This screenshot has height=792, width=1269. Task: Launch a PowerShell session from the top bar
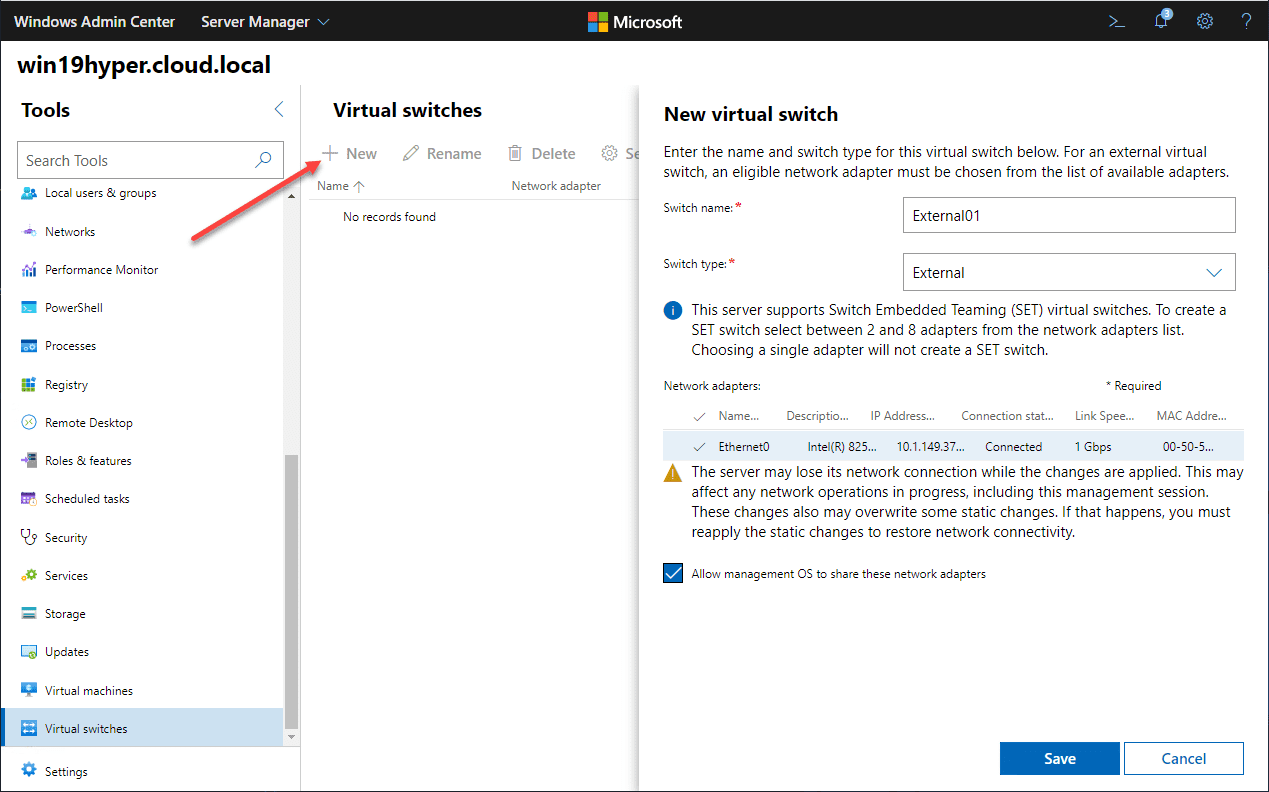pyautogui.click(x=1116, y=21)
